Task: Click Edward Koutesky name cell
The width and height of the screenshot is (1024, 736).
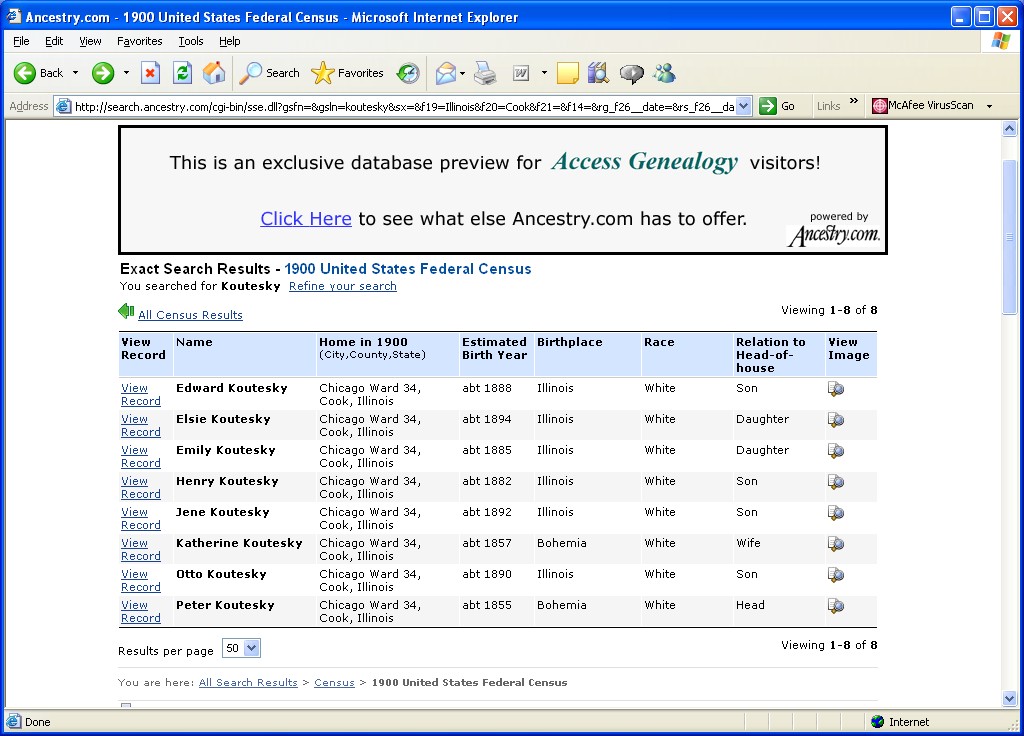Action: [x=231, y=388]
